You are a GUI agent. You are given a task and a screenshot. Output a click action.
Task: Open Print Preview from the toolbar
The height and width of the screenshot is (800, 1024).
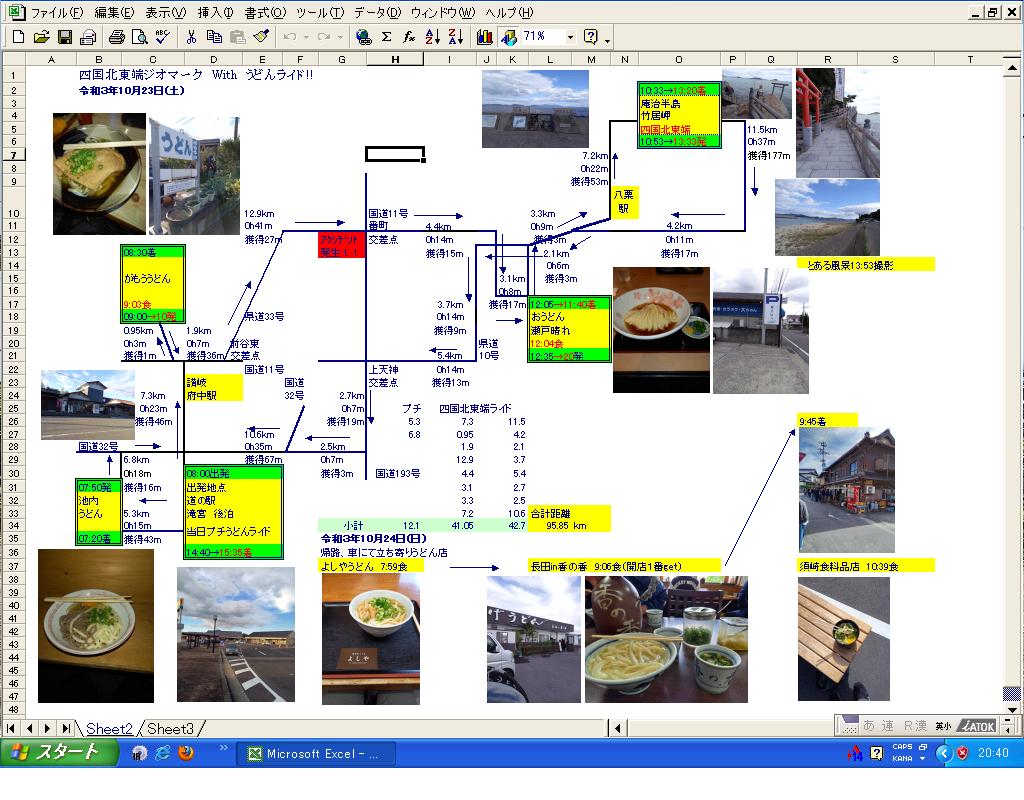139,37
